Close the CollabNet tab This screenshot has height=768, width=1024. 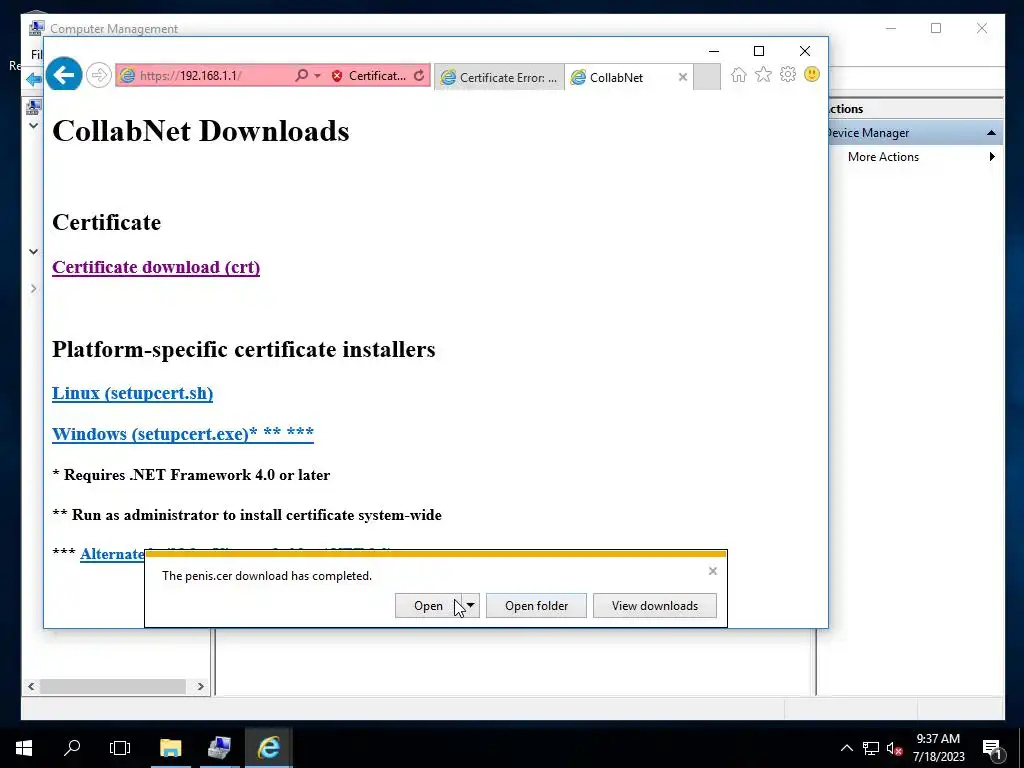tap(682, 77)
